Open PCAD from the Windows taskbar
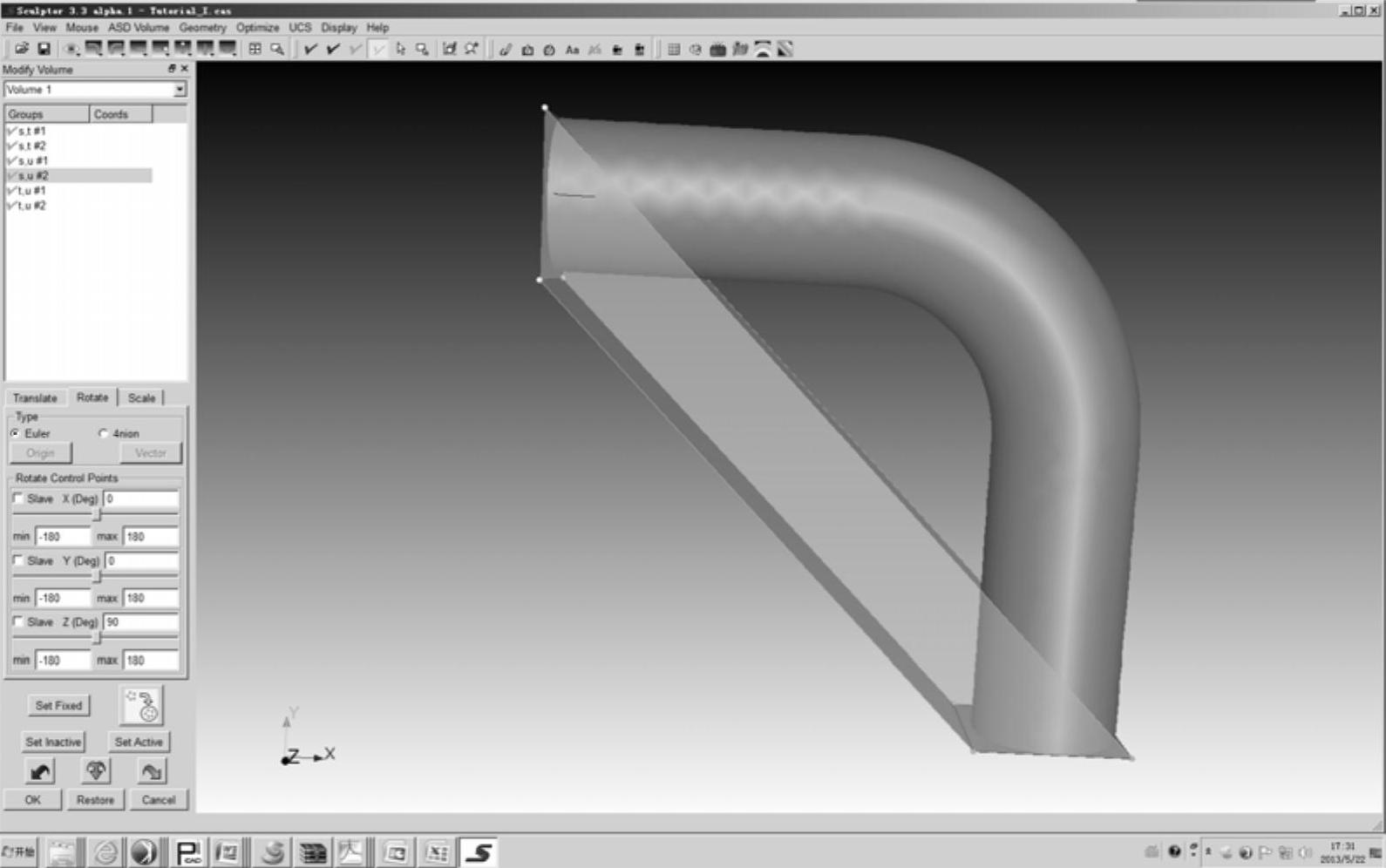The width and height of the screenshot is (1386, 868). coord(188,851)
